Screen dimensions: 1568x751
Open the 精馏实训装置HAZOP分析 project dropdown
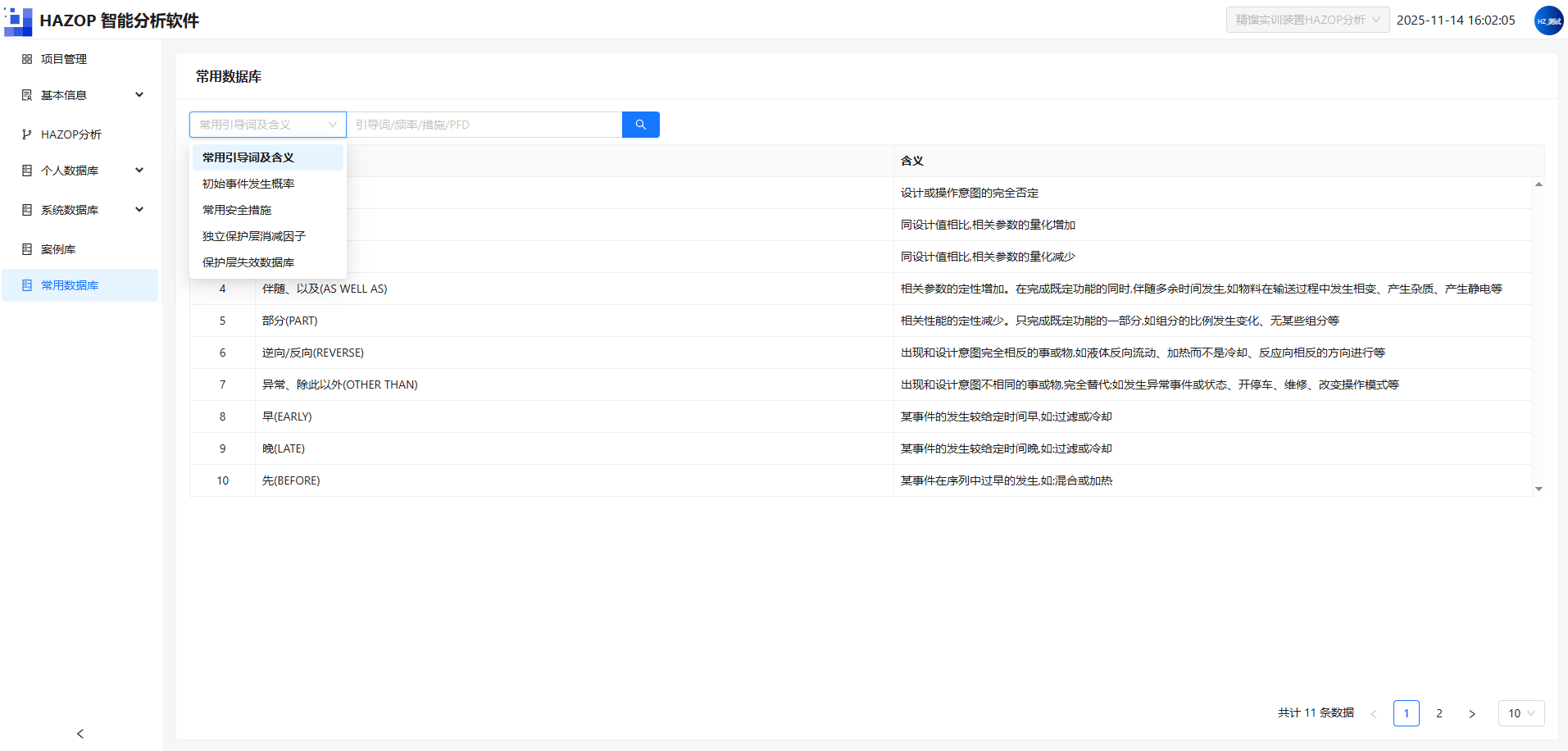point(1307,20)
